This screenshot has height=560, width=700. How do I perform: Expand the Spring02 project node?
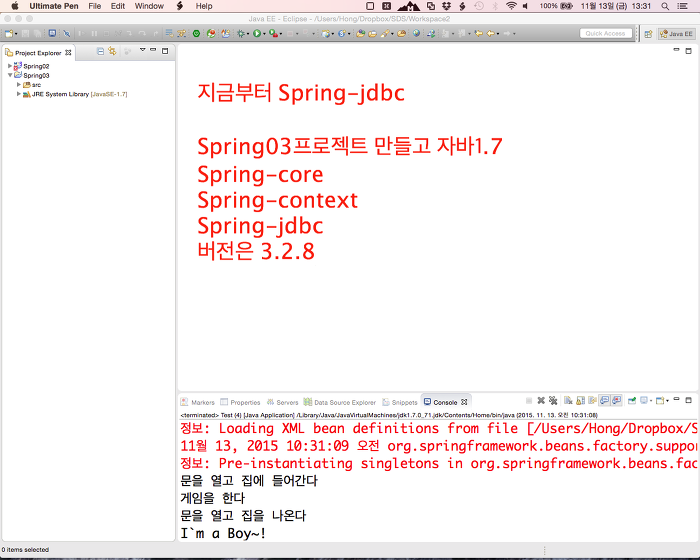(x=10, y=66)
